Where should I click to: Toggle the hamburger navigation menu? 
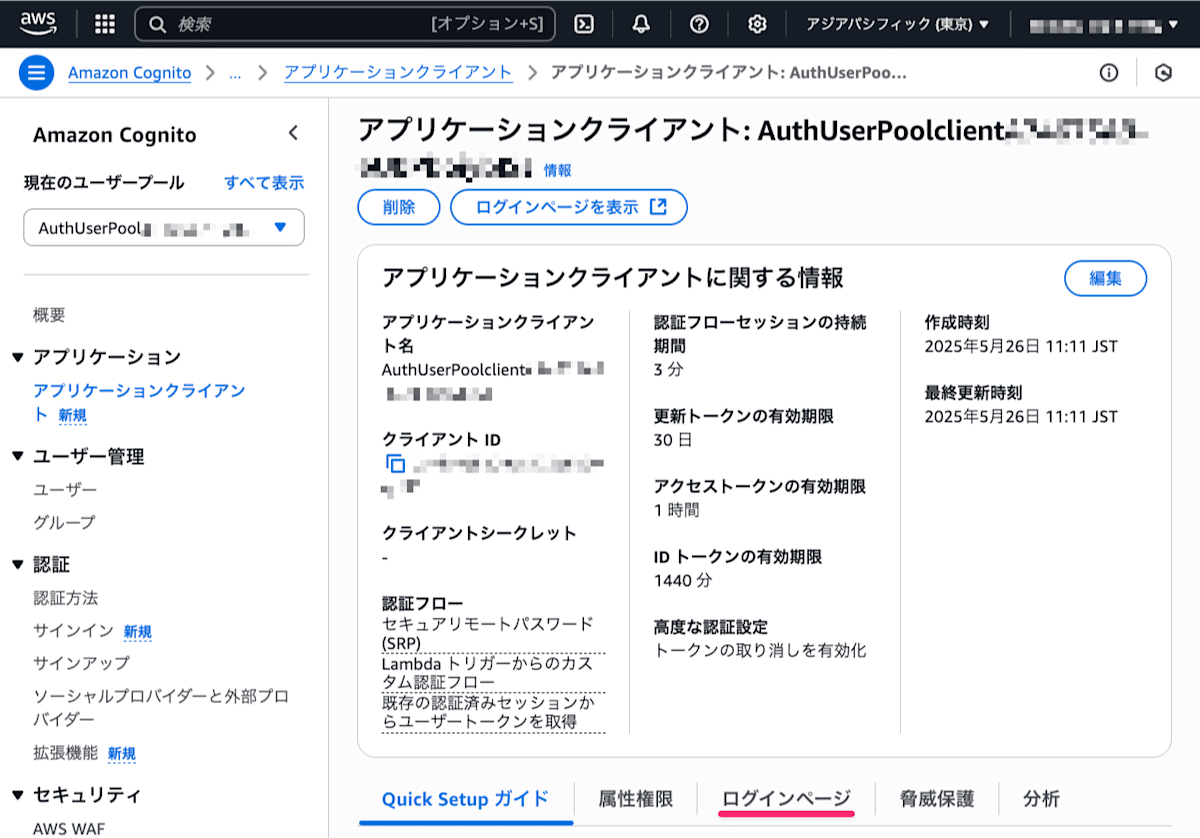click(x=36, y=73)
